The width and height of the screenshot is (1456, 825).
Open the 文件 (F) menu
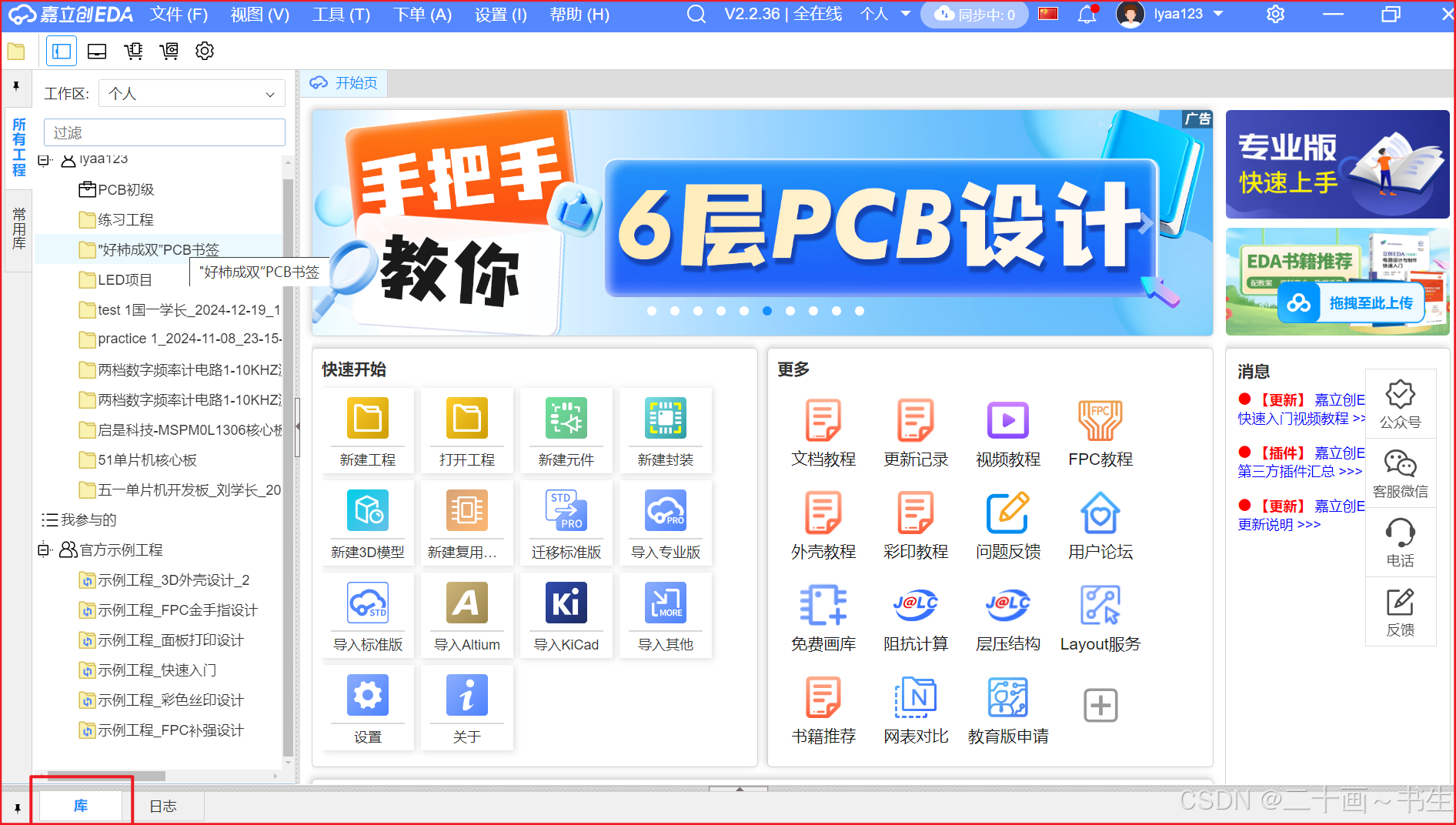coord(179,15)
